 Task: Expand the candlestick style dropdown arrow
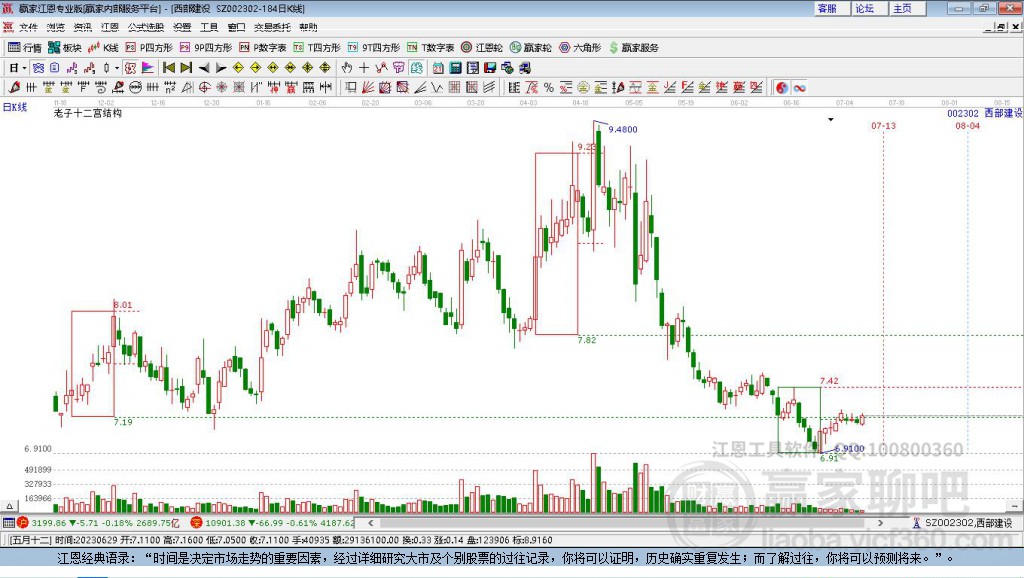[x=117, y=67]
